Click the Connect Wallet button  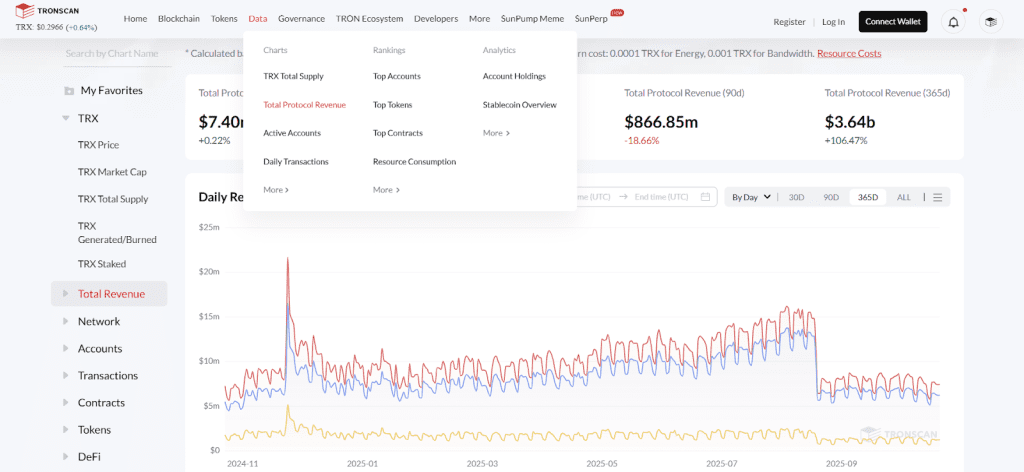coord(892,21)
